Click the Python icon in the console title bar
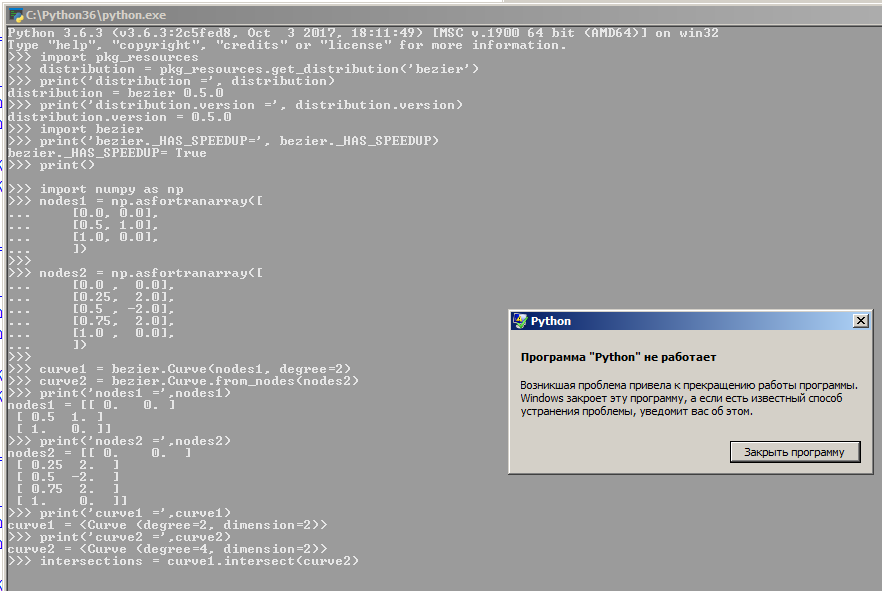This screenshot has width=882, height=591. [20, 14]
